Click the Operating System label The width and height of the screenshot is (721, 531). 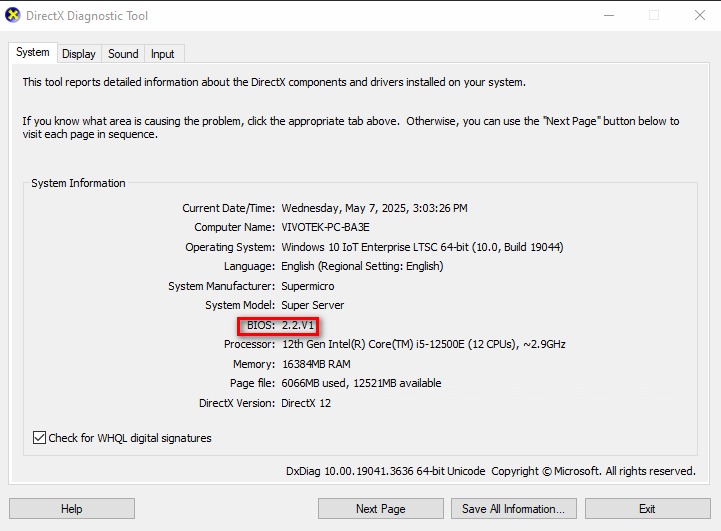(230, 247)
